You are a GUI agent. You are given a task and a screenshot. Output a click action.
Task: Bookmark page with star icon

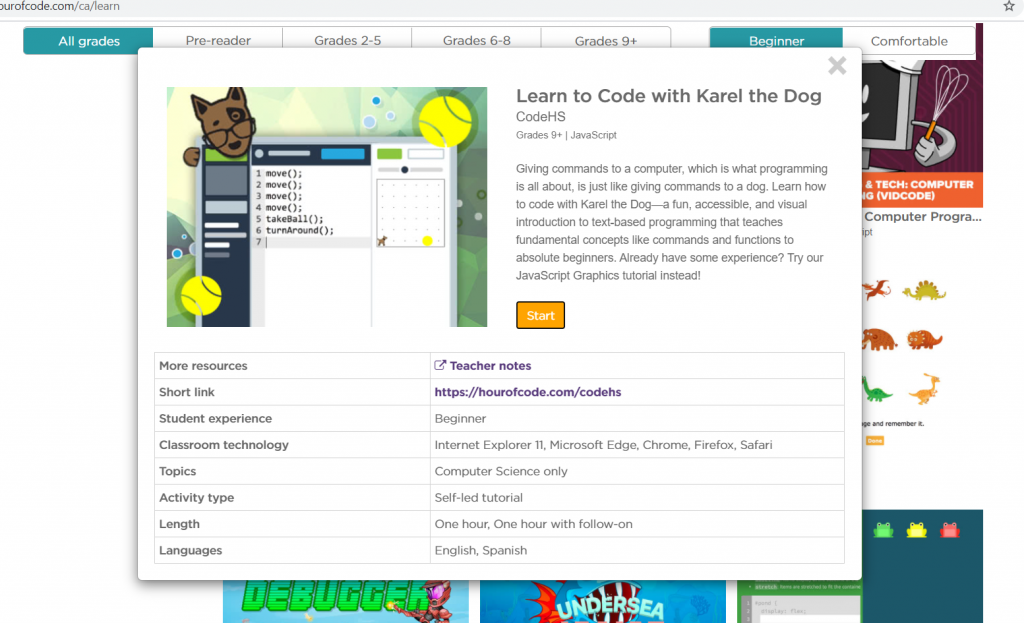[x=1009, y=6]
